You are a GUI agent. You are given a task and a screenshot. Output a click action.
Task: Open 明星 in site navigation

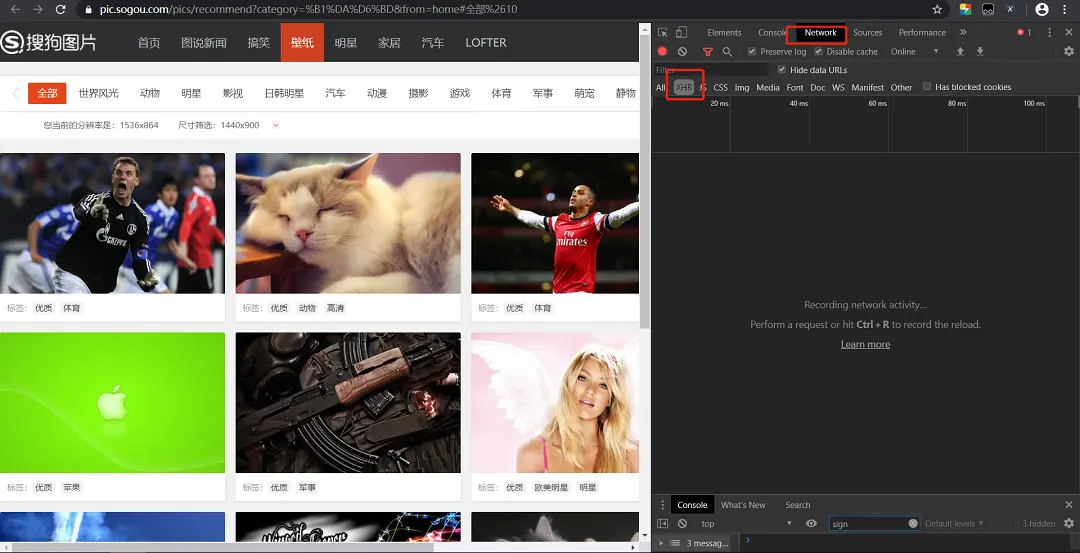coord(346,43)
